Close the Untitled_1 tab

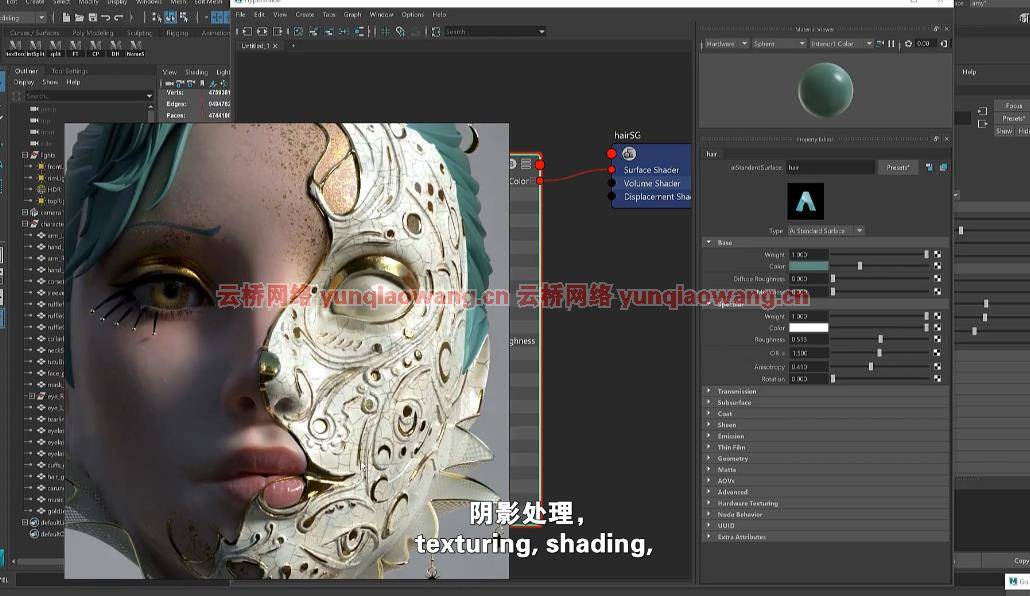coord(275,46)
